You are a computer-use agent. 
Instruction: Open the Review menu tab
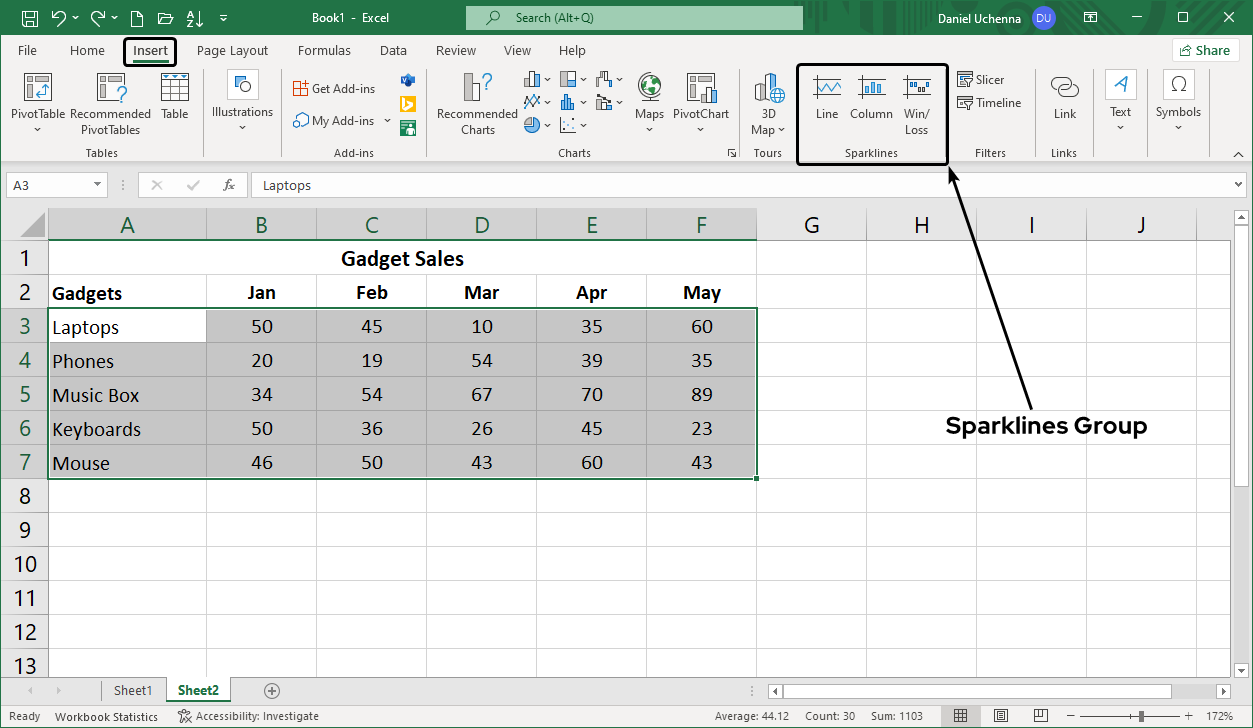(x=455, y=50)
